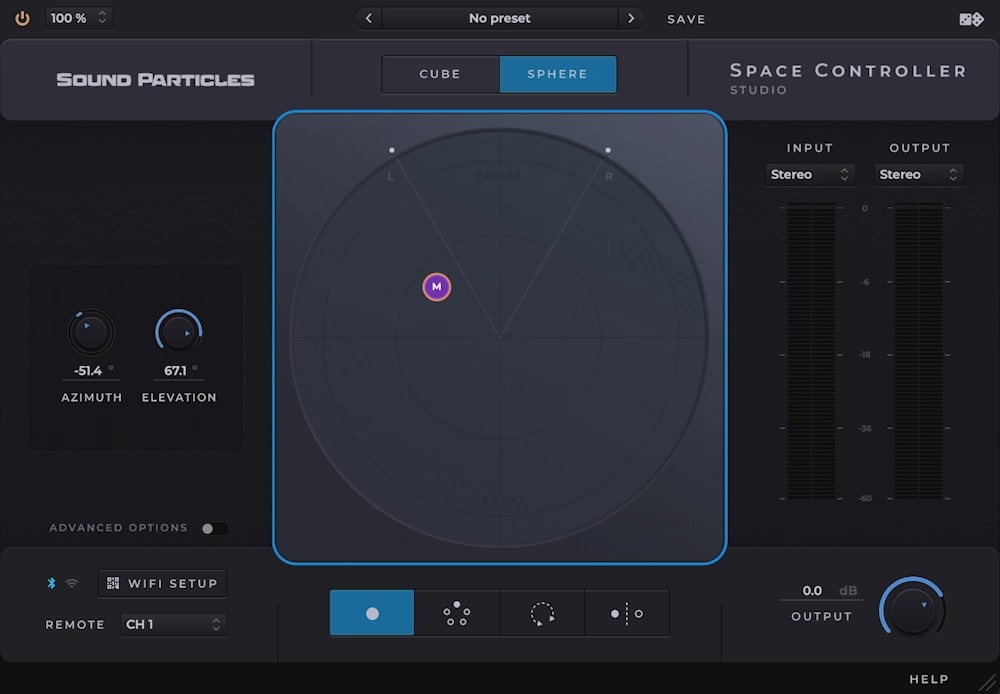This screenshot has height=694, width=1000.
Task: Go to the previous preset
Action: (369, 18)
